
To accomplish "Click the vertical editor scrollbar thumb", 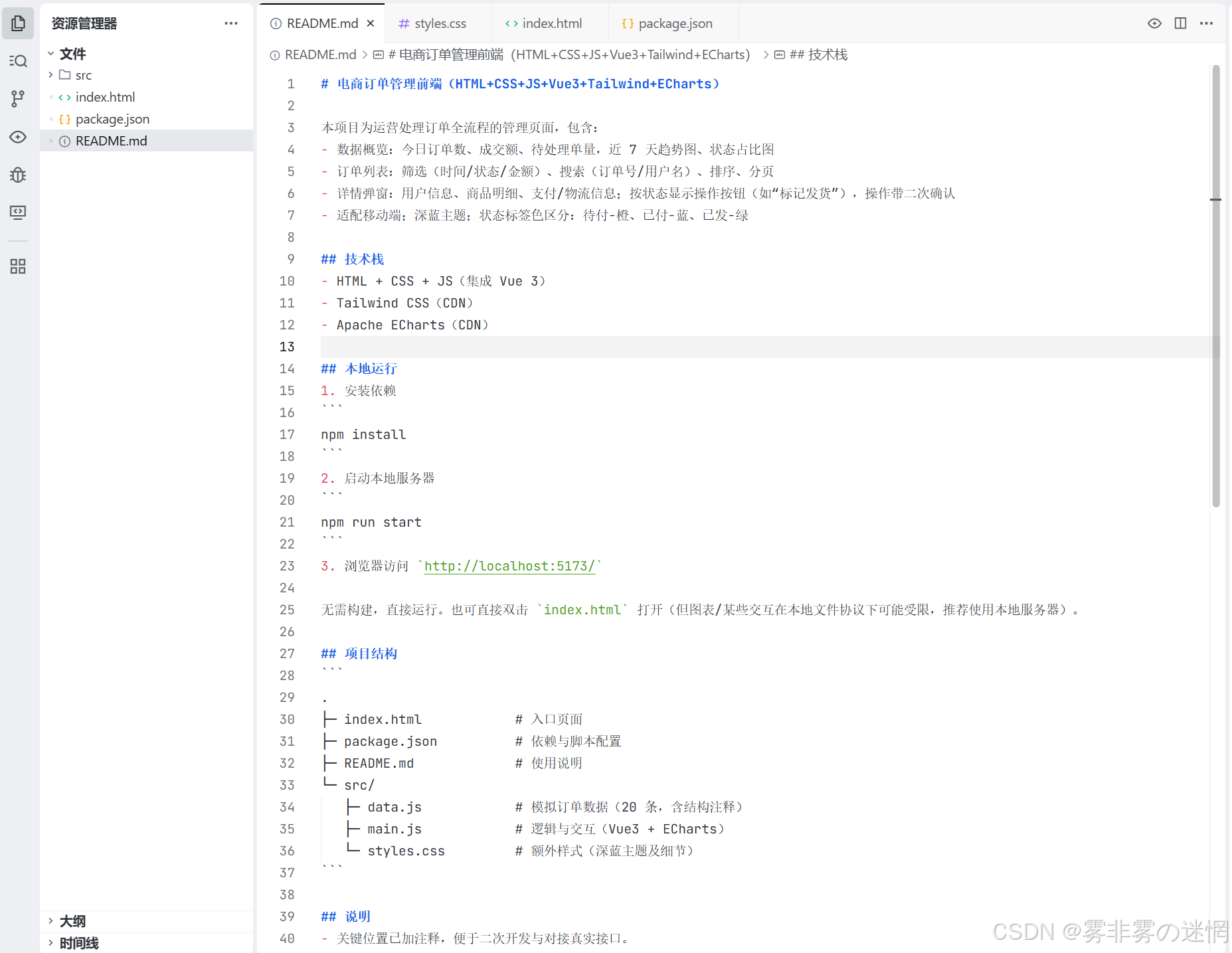I will [x=1215, y=286].
